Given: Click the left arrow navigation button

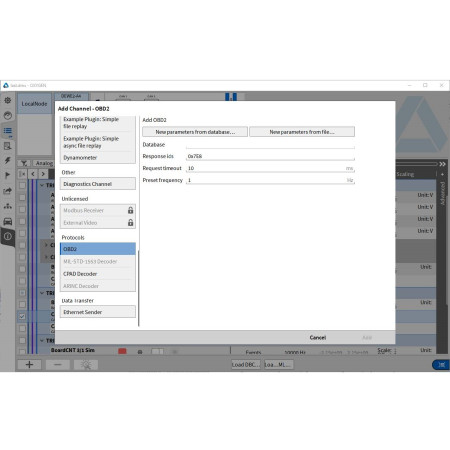Looking at the screenshot, I should pyautogui.click(x=33, y=174).
